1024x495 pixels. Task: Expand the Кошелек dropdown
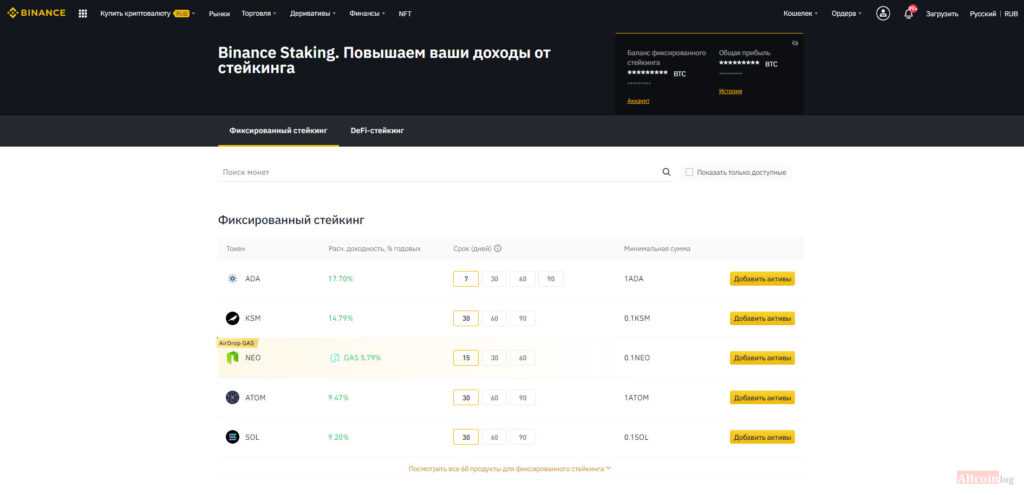800,14
